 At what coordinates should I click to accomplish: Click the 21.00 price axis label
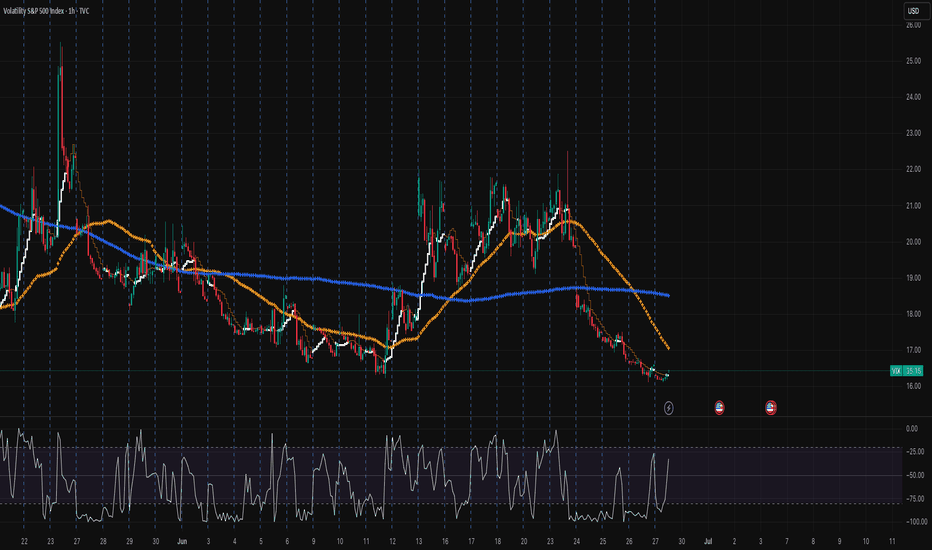pos(913,206)
